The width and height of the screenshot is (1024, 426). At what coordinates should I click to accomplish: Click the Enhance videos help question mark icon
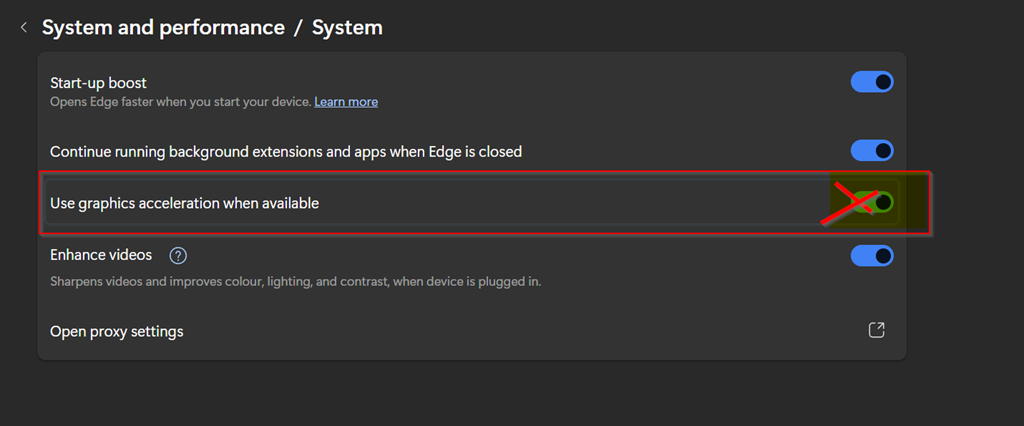pos(178,256)
